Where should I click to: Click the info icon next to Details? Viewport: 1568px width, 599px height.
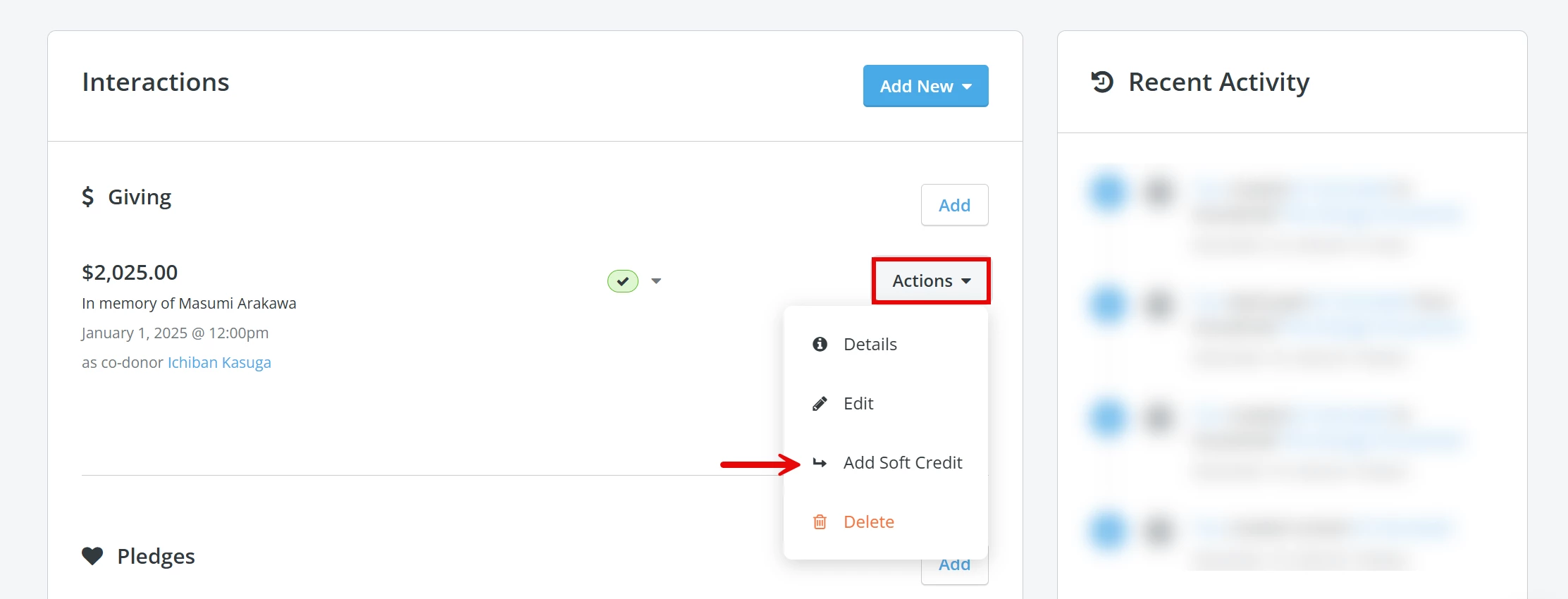click(x=819, y=345)
